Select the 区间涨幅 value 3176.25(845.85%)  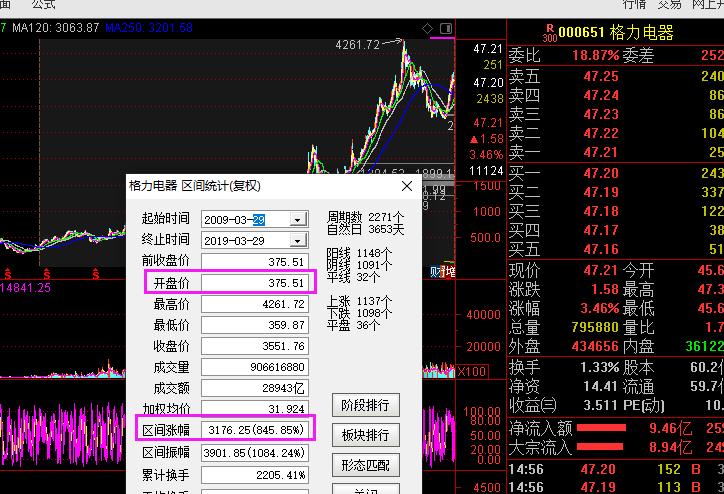click(255, 430)
